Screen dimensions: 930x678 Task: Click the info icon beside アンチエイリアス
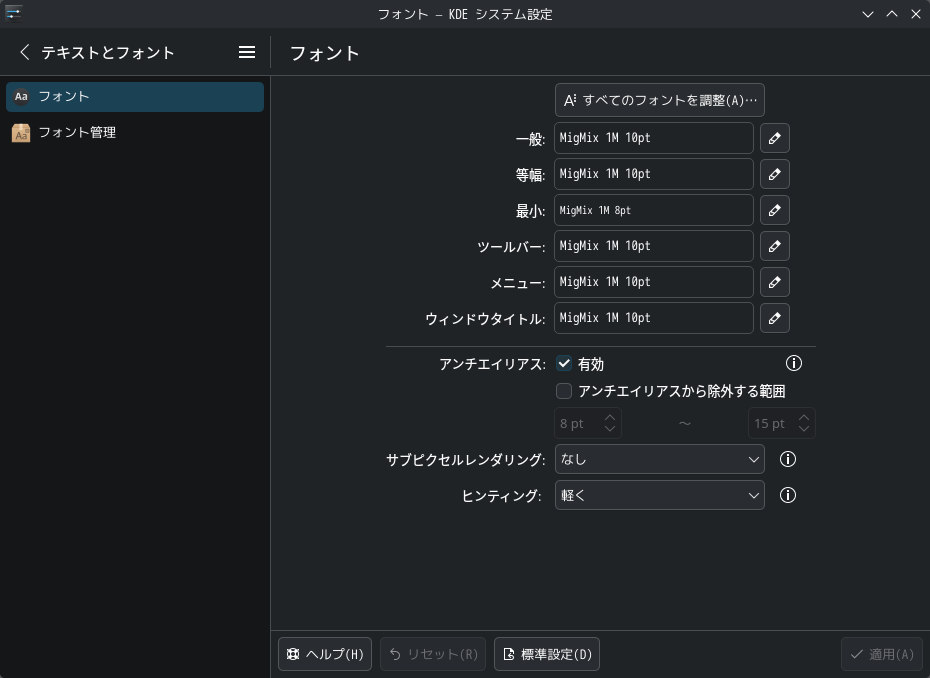(794, 363)
